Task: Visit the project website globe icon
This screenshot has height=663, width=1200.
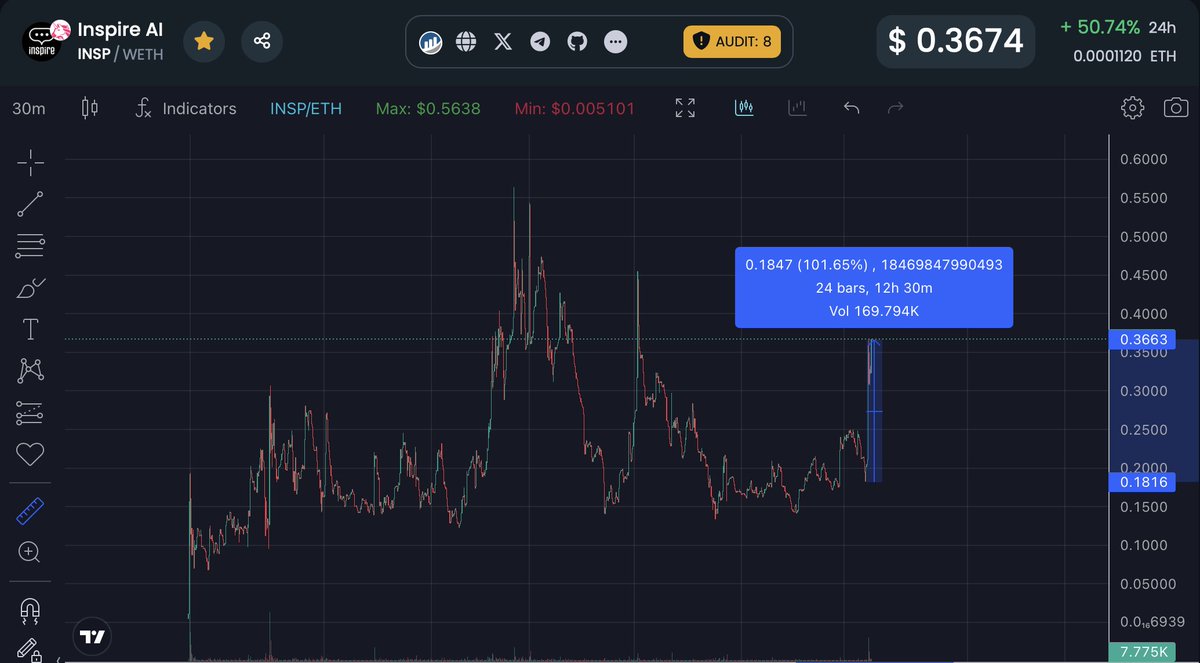Action: [x=466, y=42]
